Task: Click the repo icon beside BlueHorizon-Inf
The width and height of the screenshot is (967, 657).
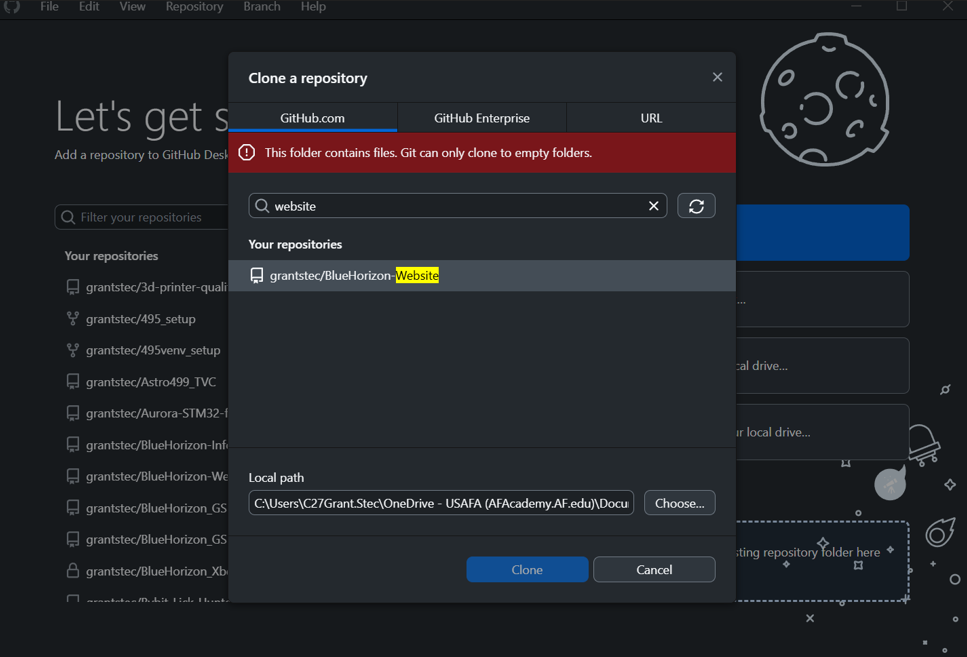Action: point(73,445)
